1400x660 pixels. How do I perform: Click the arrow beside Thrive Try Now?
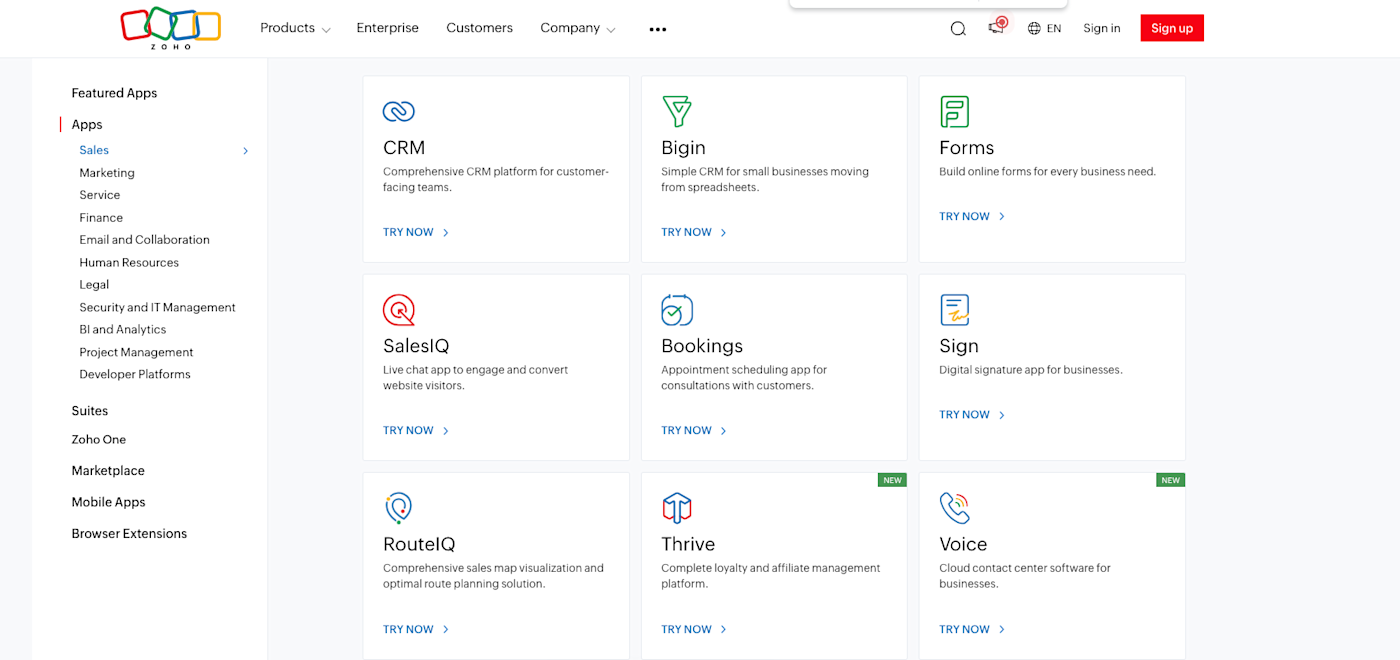coord(724,629)
